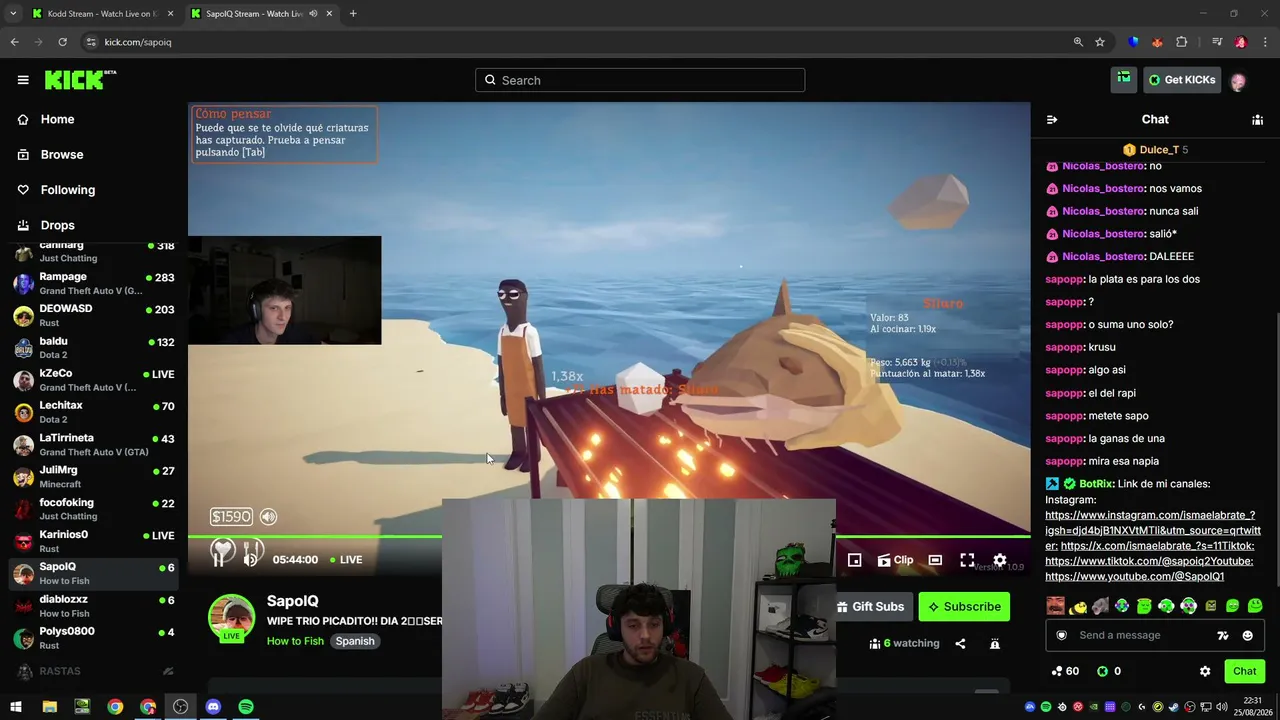Open the DEOWASD channel in sidebar
1280x720 pixels.
[93, 315]
